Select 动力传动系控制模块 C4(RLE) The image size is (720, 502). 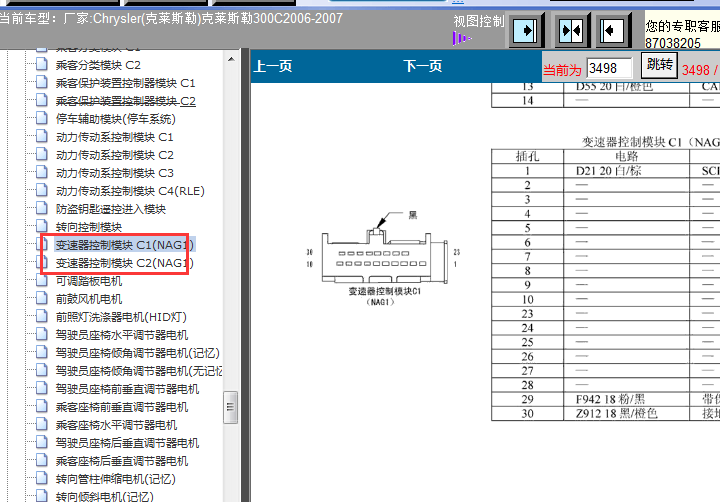130,191
